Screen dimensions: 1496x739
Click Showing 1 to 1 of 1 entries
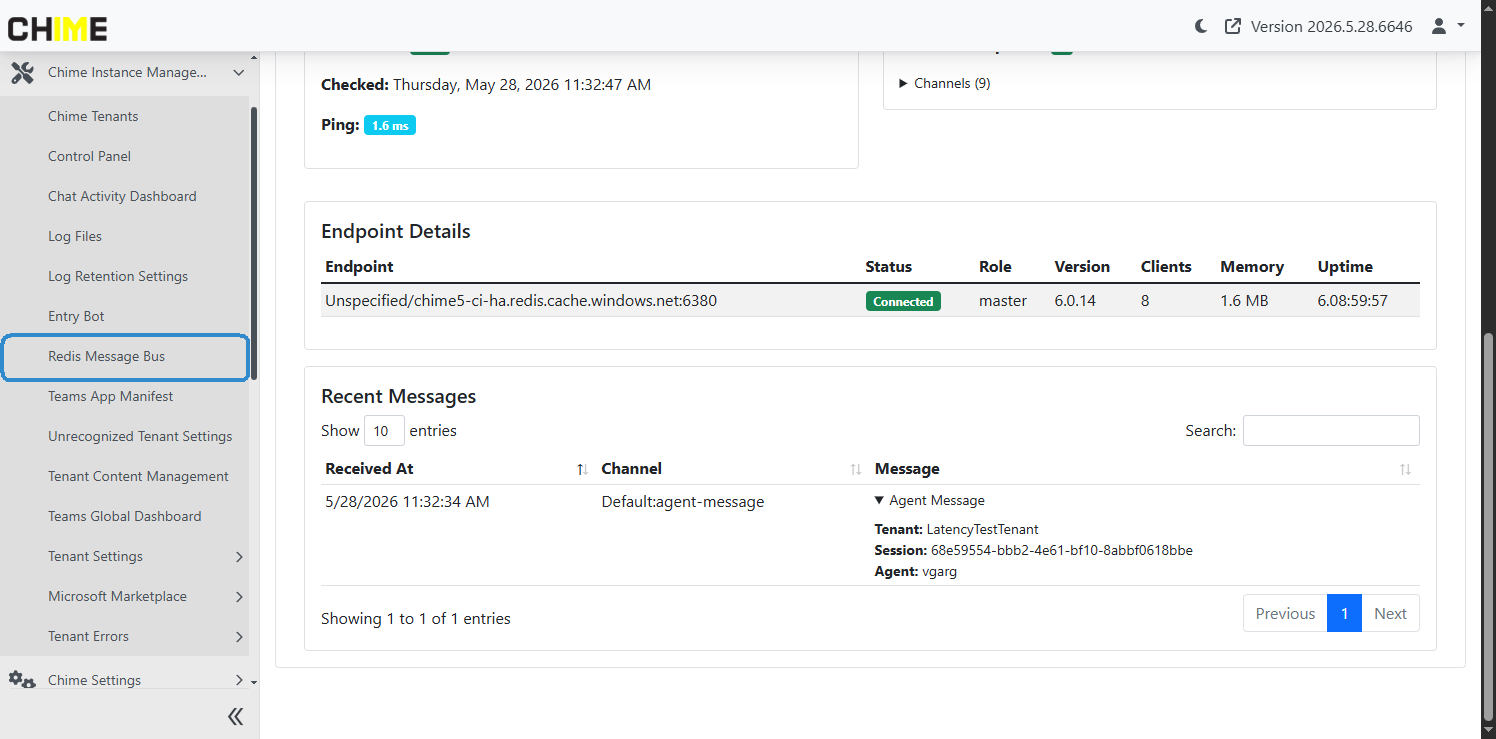click(x=416, y=618)
